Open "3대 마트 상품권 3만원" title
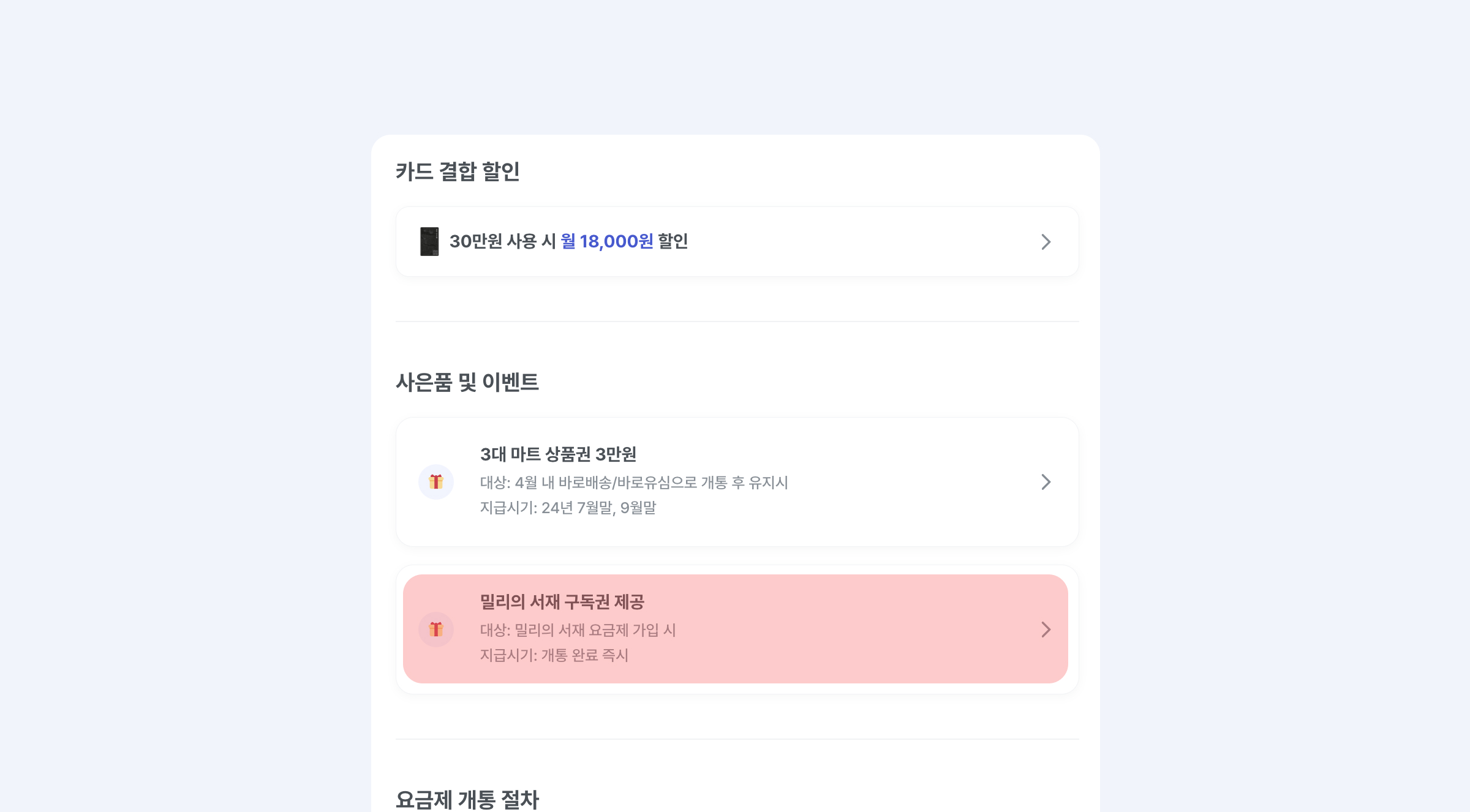This screenshot has height=812, width=1470. coord(558,454)
